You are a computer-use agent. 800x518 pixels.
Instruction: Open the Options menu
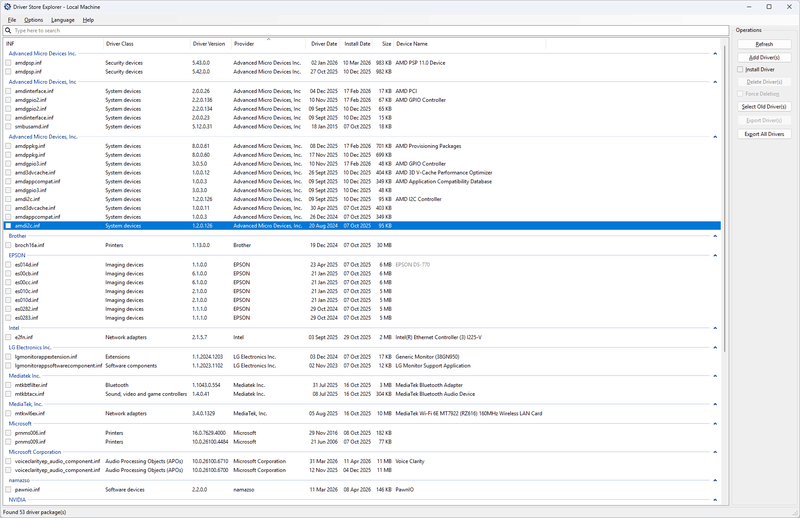tap(34, 20)
